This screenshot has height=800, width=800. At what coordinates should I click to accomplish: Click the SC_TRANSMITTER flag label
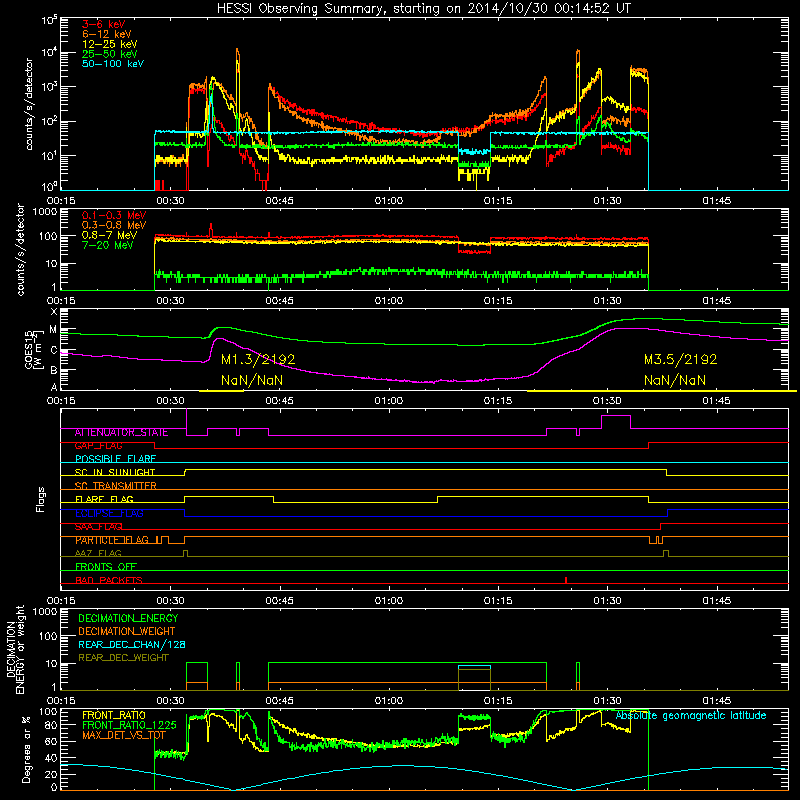116,486
